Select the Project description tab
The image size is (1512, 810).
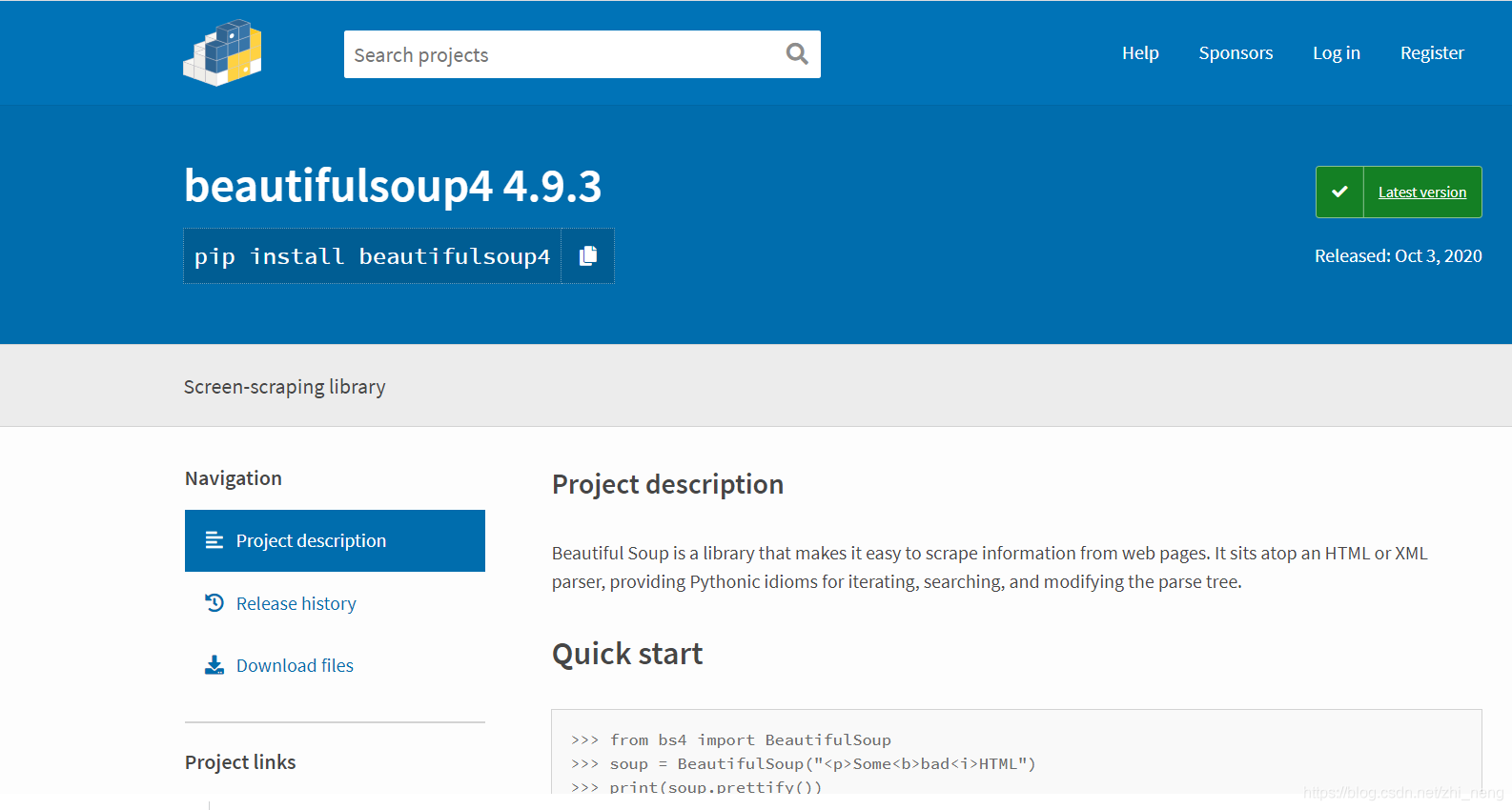(335, 540)
